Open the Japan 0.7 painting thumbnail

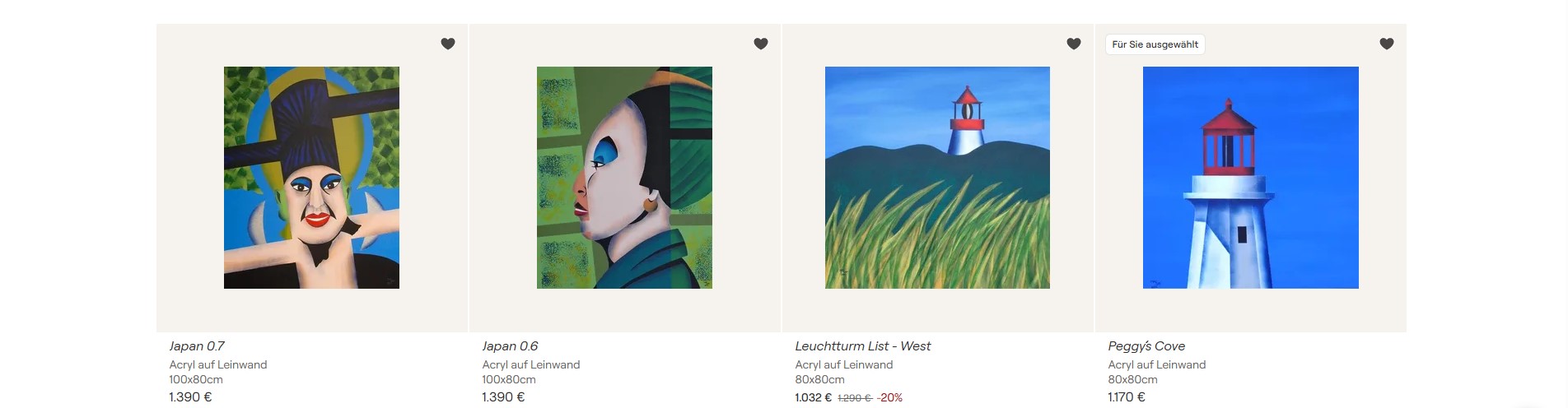311,178
